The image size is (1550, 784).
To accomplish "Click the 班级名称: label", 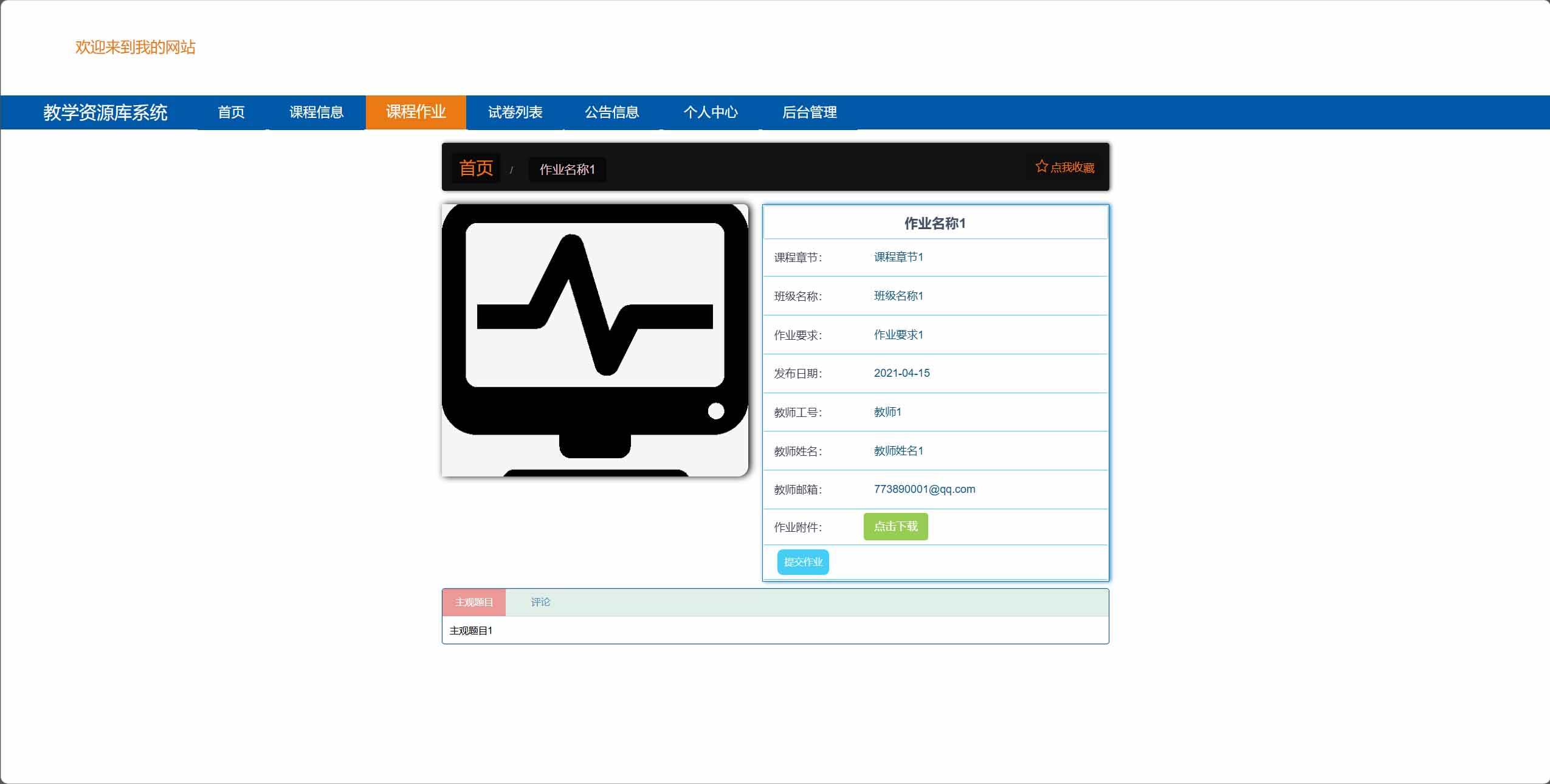I will pyautogui.click(x=797, y=297).
